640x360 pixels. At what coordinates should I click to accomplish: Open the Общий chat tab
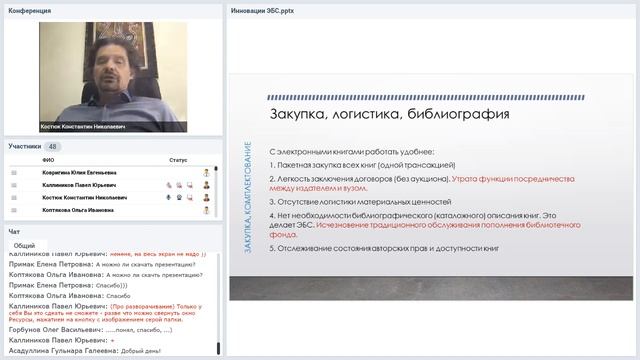click(x=24, y=246)
